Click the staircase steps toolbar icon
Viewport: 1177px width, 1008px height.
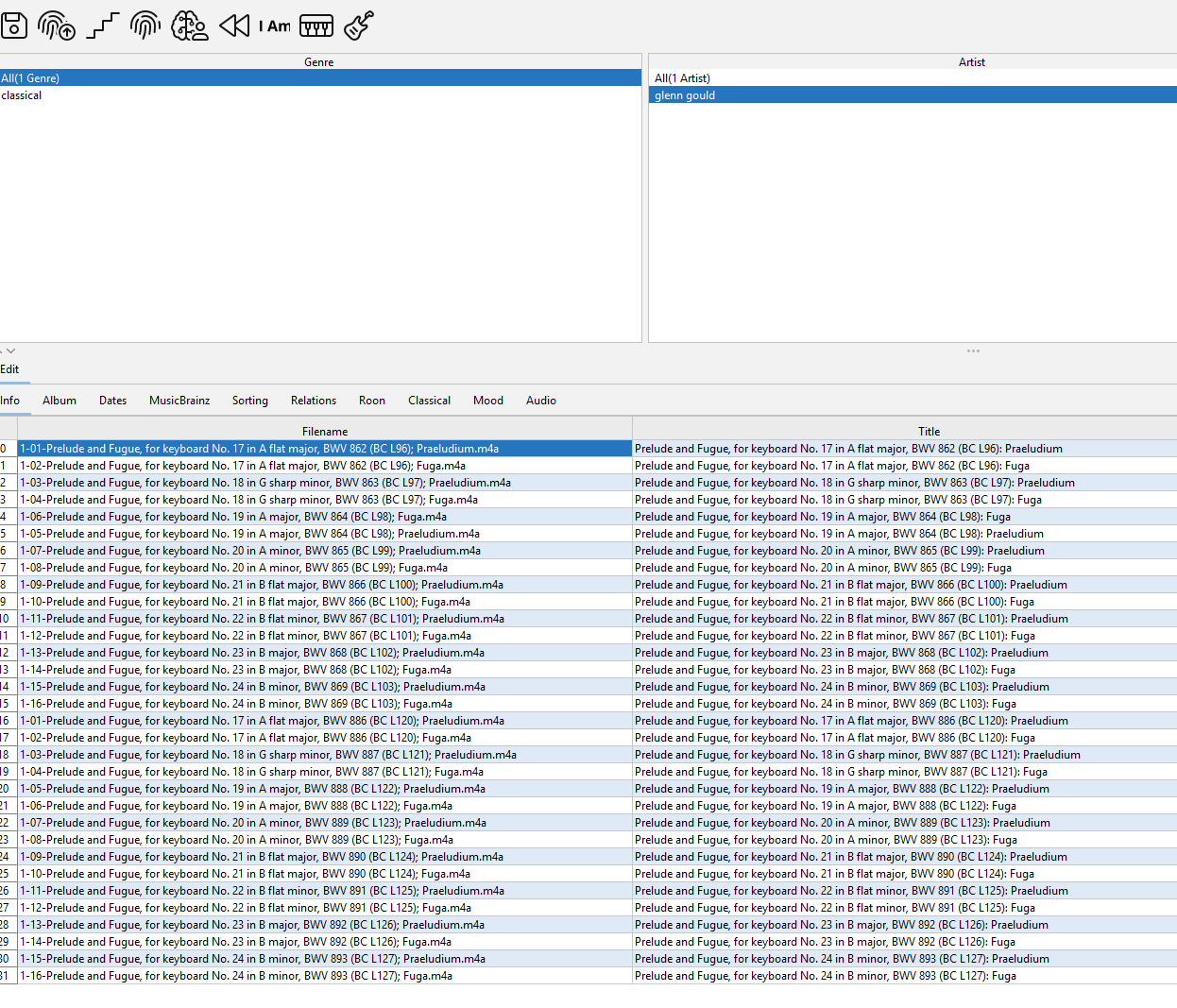tap(102, 26)
